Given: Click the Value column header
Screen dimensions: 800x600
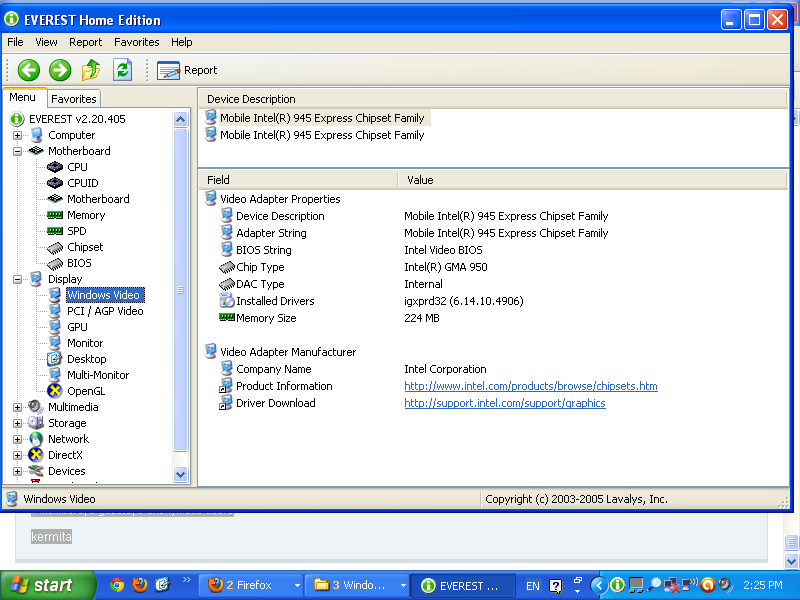Looking at the screenshot, I should tap(592, 180).
